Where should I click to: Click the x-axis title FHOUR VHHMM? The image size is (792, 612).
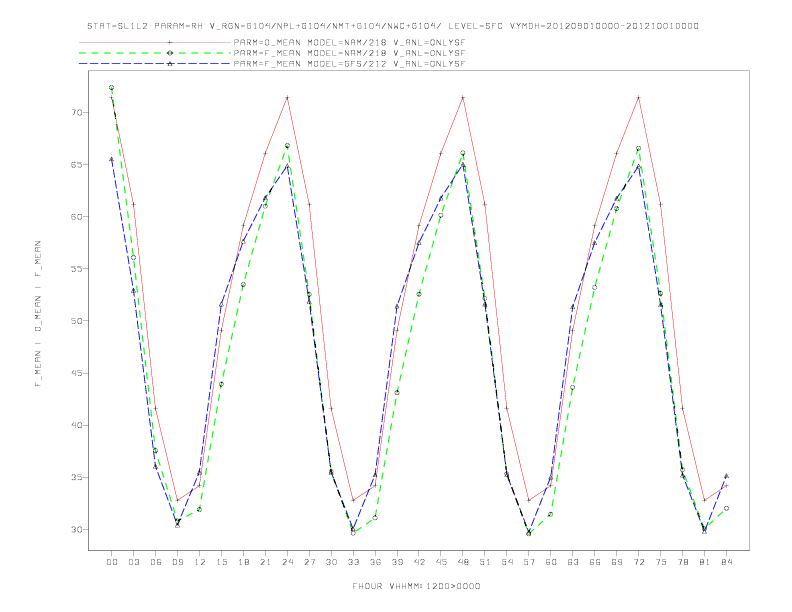pos(416,586)
